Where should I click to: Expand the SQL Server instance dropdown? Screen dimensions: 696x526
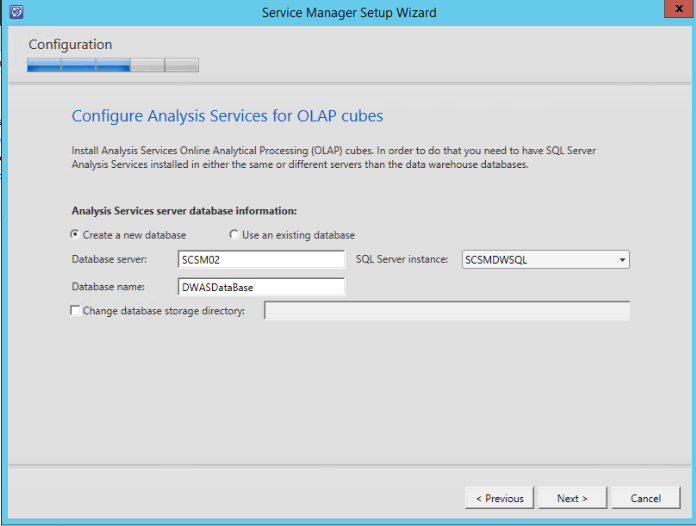622,260
